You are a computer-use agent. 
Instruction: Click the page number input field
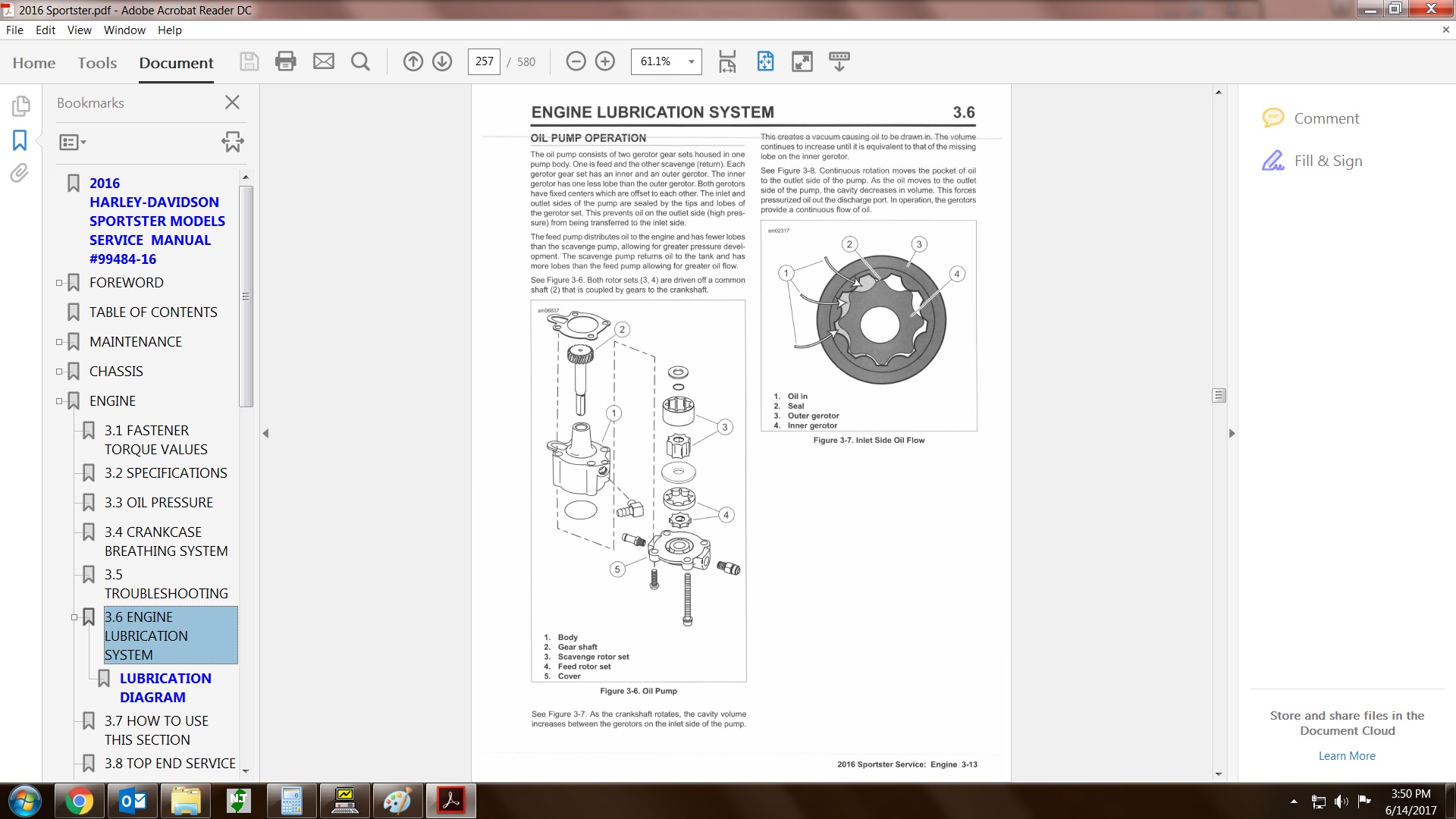484,61
